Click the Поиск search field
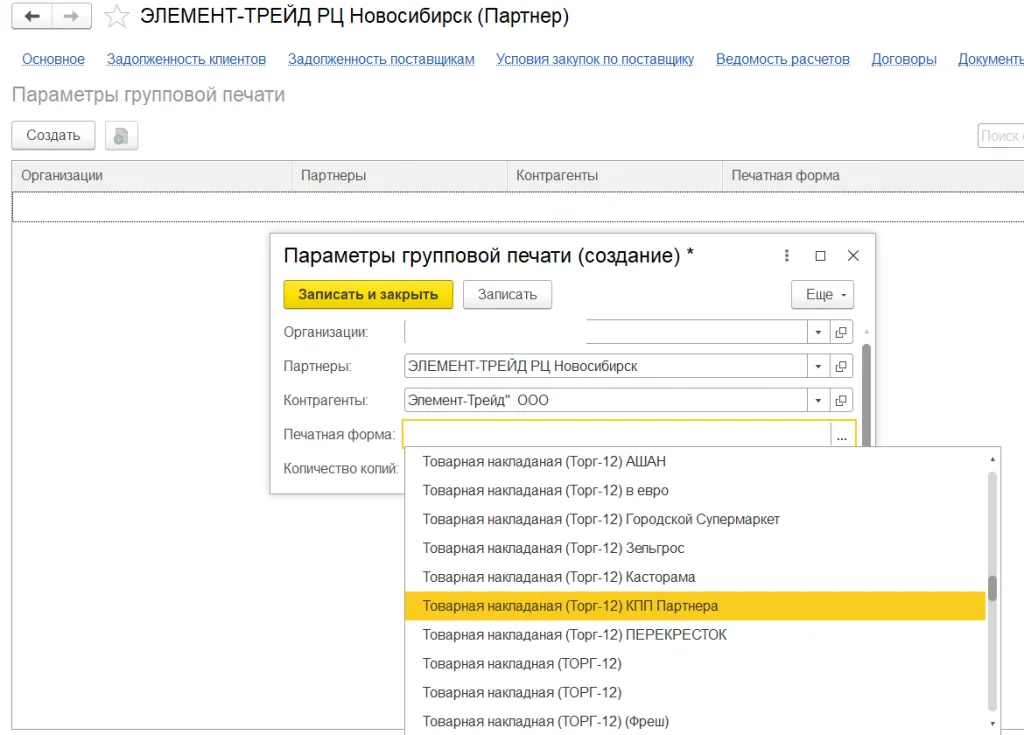This screenshot has height=735, width=1024. coord(1000,136)
